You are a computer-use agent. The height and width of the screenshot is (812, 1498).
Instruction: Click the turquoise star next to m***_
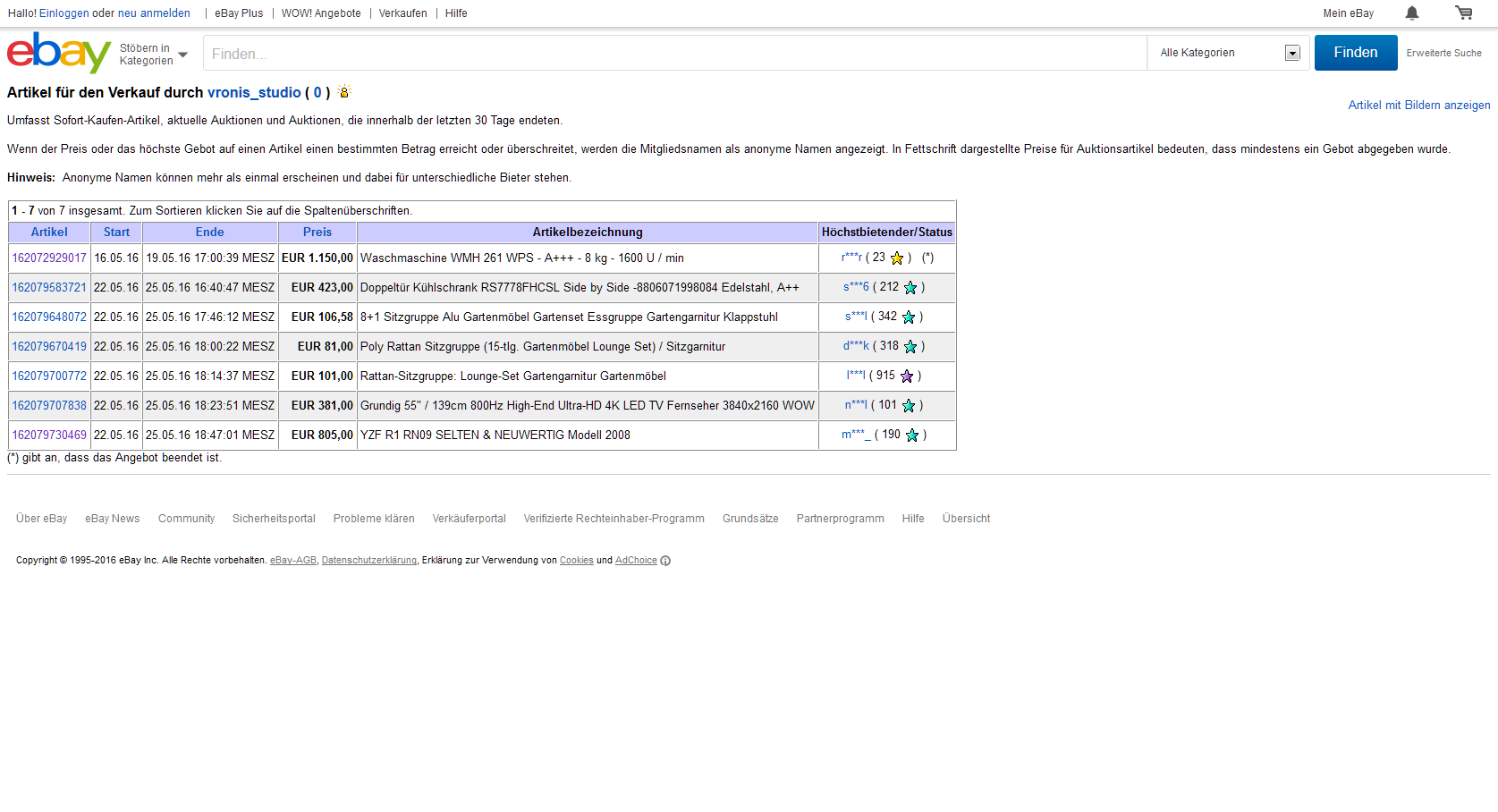[912, 436]
